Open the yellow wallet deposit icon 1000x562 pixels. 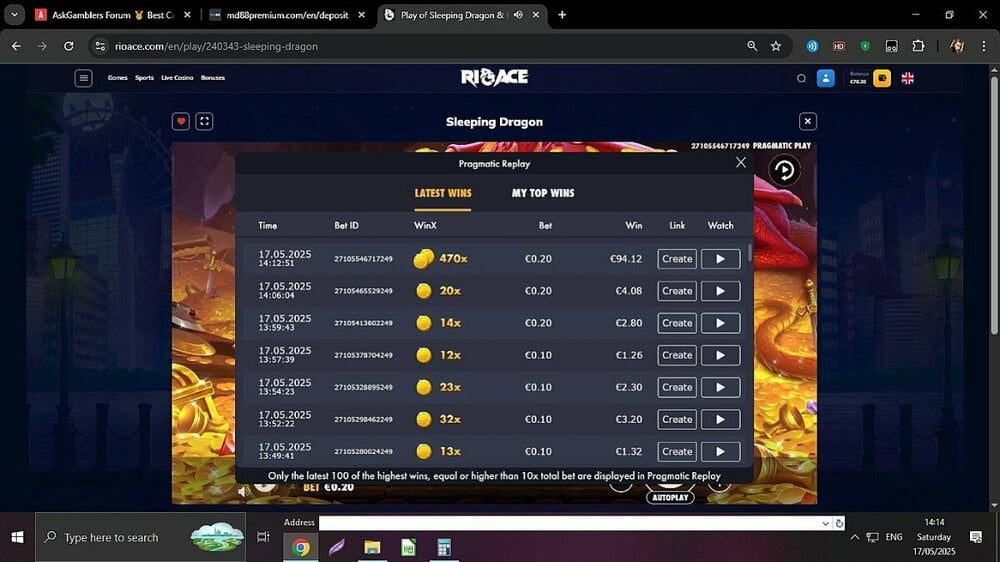coord(882,78)
